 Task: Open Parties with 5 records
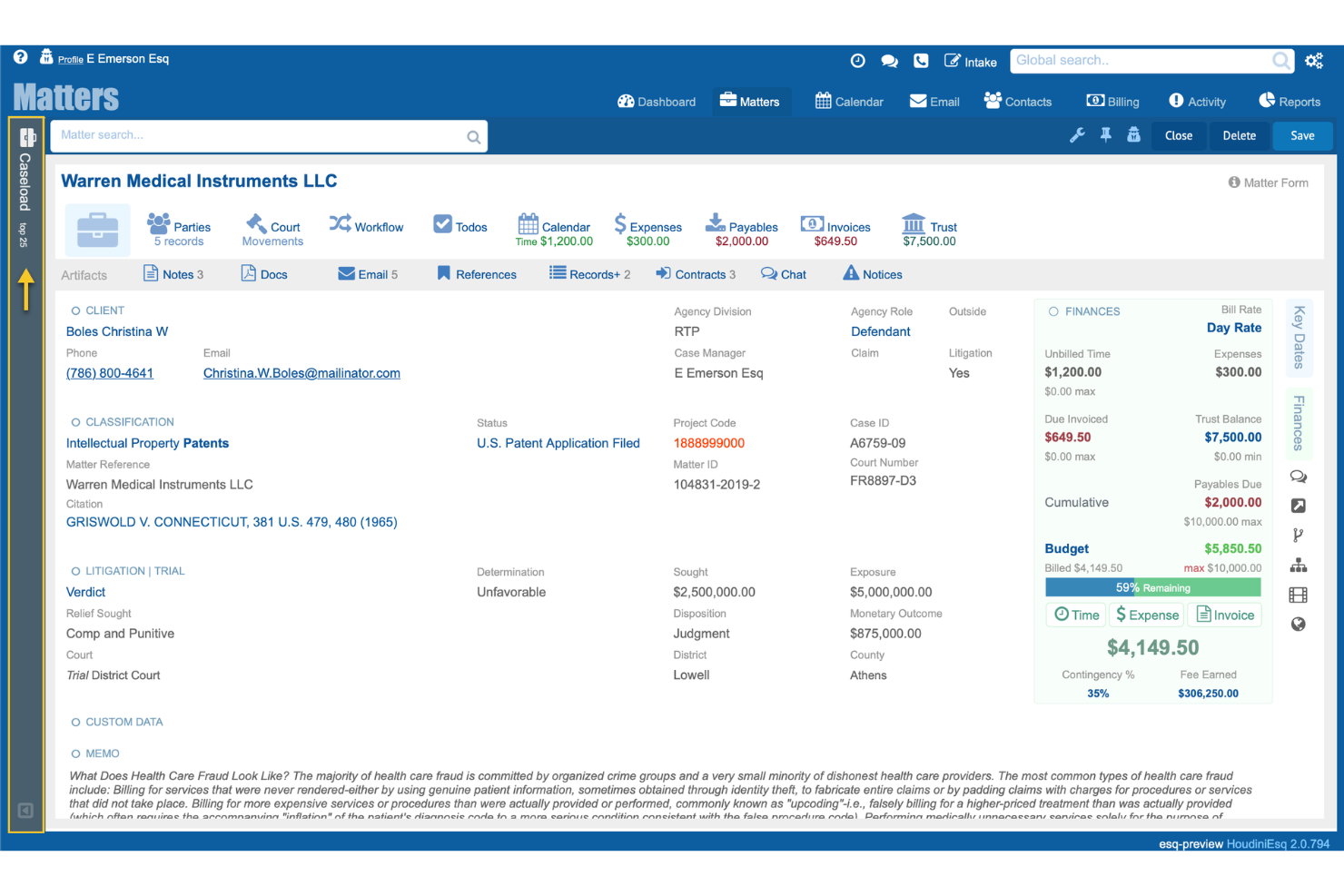(x=179, y=231)
